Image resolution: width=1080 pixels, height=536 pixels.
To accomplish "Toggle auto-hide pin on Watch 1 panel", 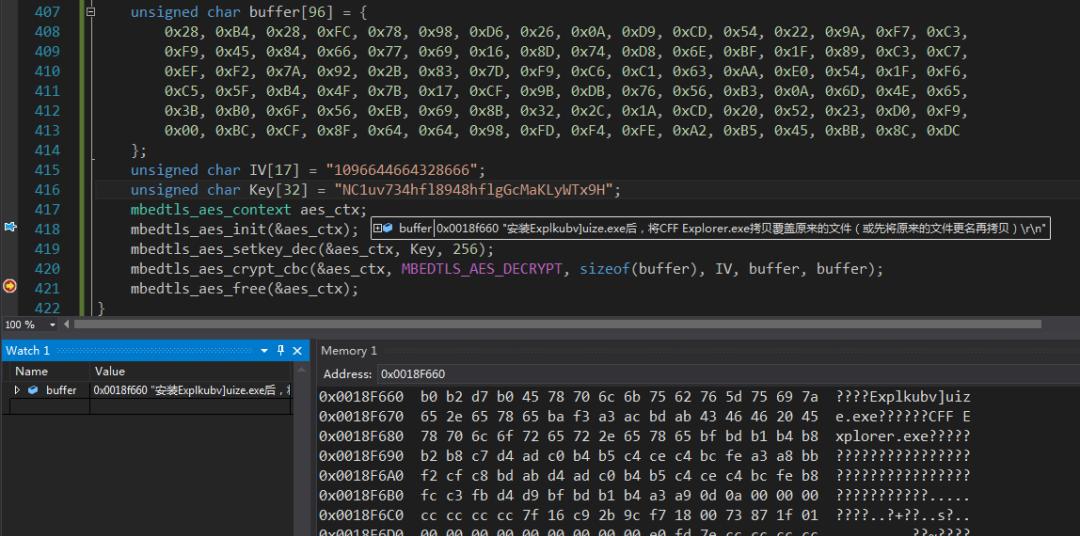I will [280, 351].
